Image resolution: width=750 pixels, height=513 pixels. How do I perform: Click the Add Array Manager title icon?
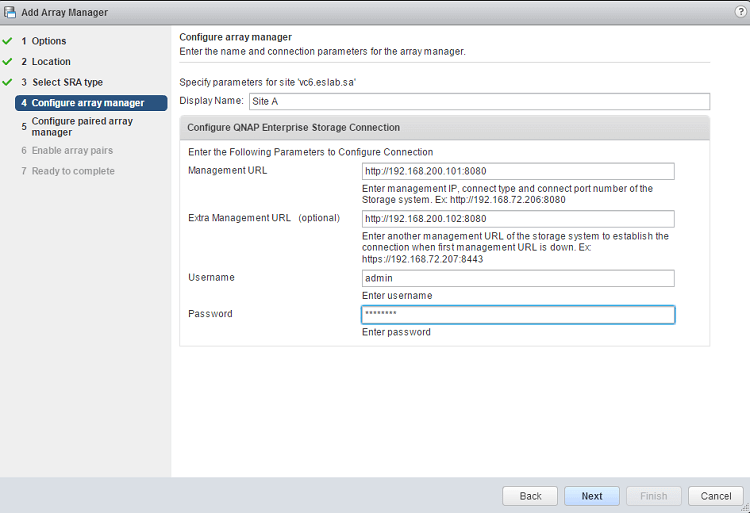click(x=11, y=12)
